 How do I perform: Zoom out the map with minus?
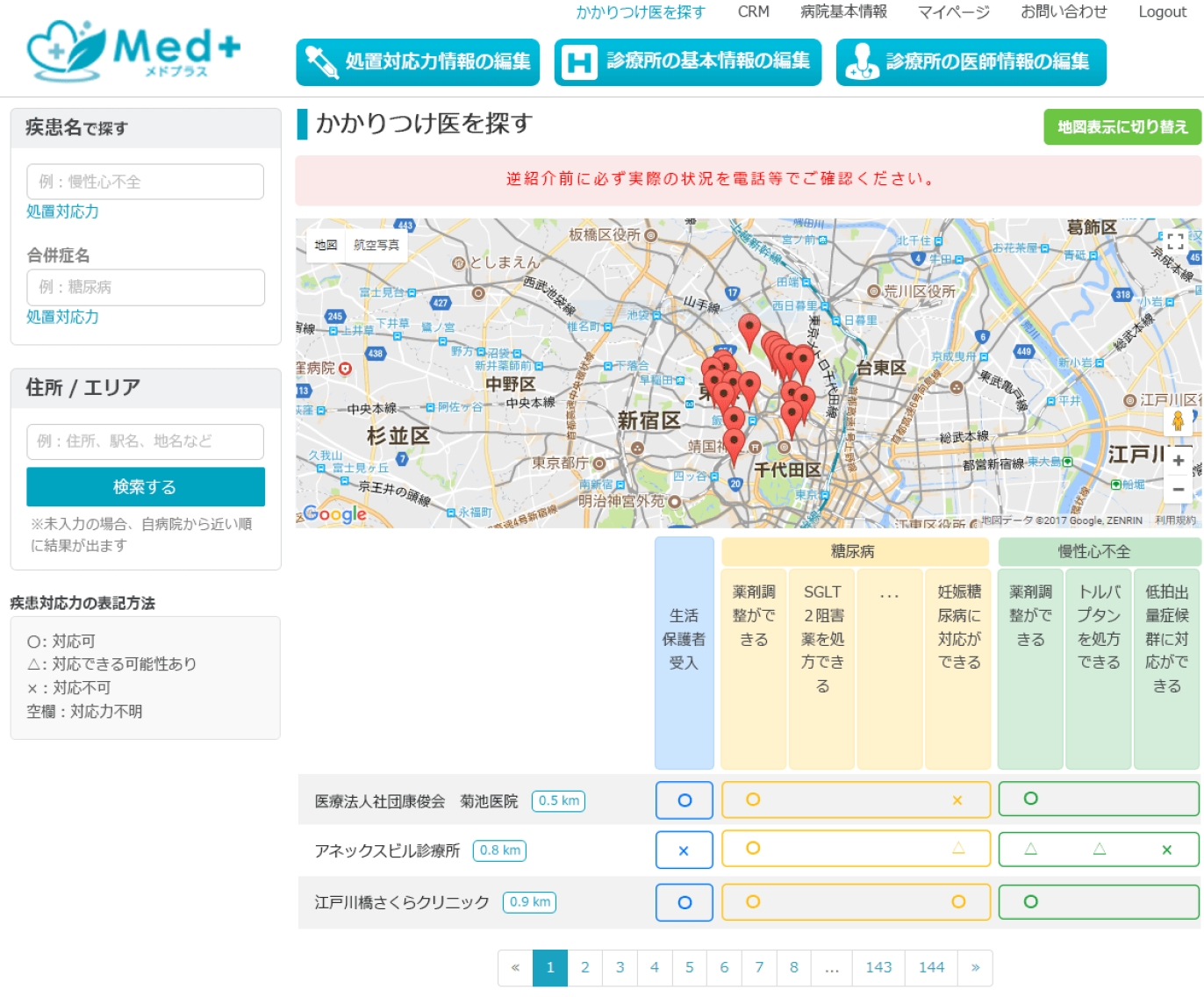(1178, 490)
